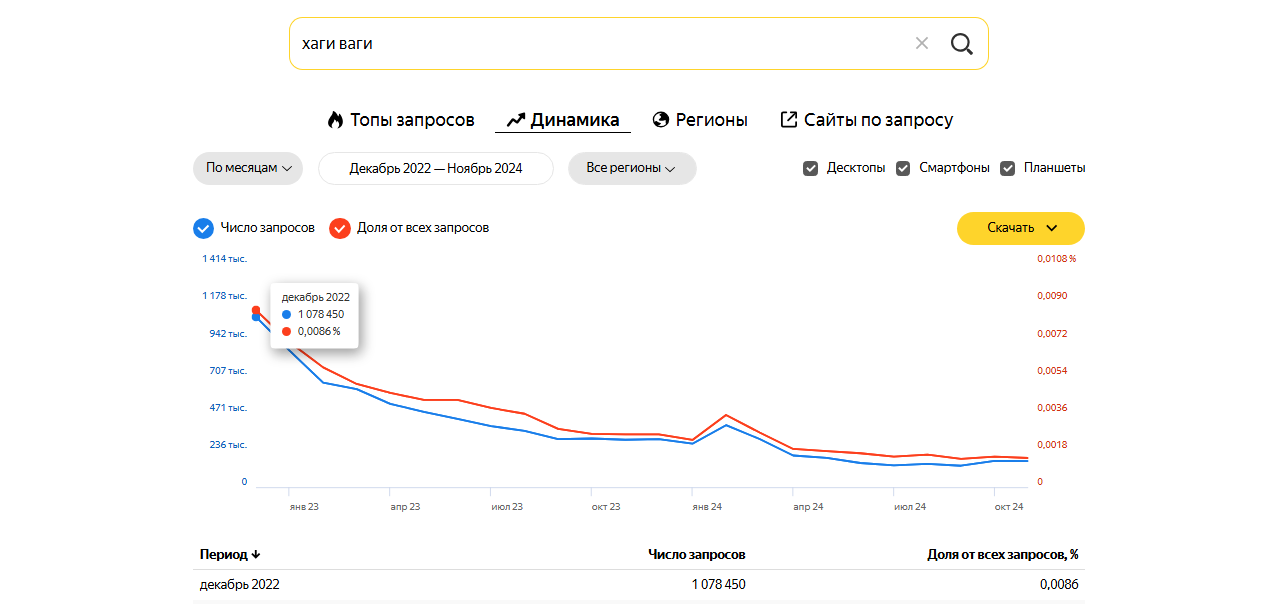Image resolution: width=1262 pixels, height=604 pixels.
Task: Click the sort arrow next to Период
Action: click(x=256, y=555)
